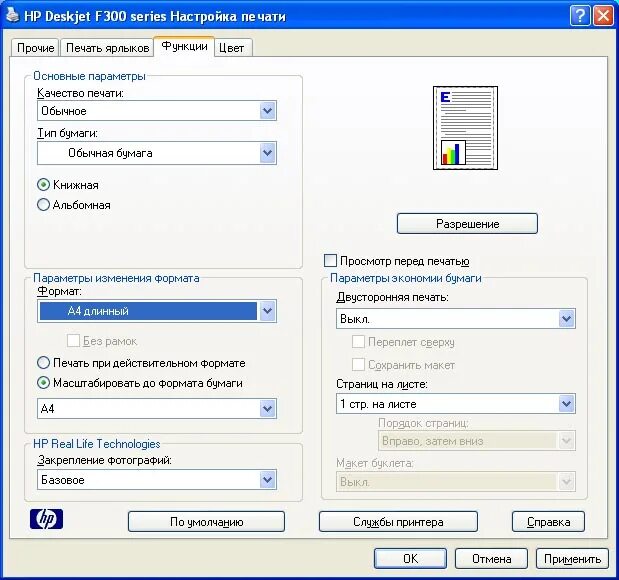Toggle the Сохранить макет checkbox
This screenshot has height=580, width=619.
(358, 364)
